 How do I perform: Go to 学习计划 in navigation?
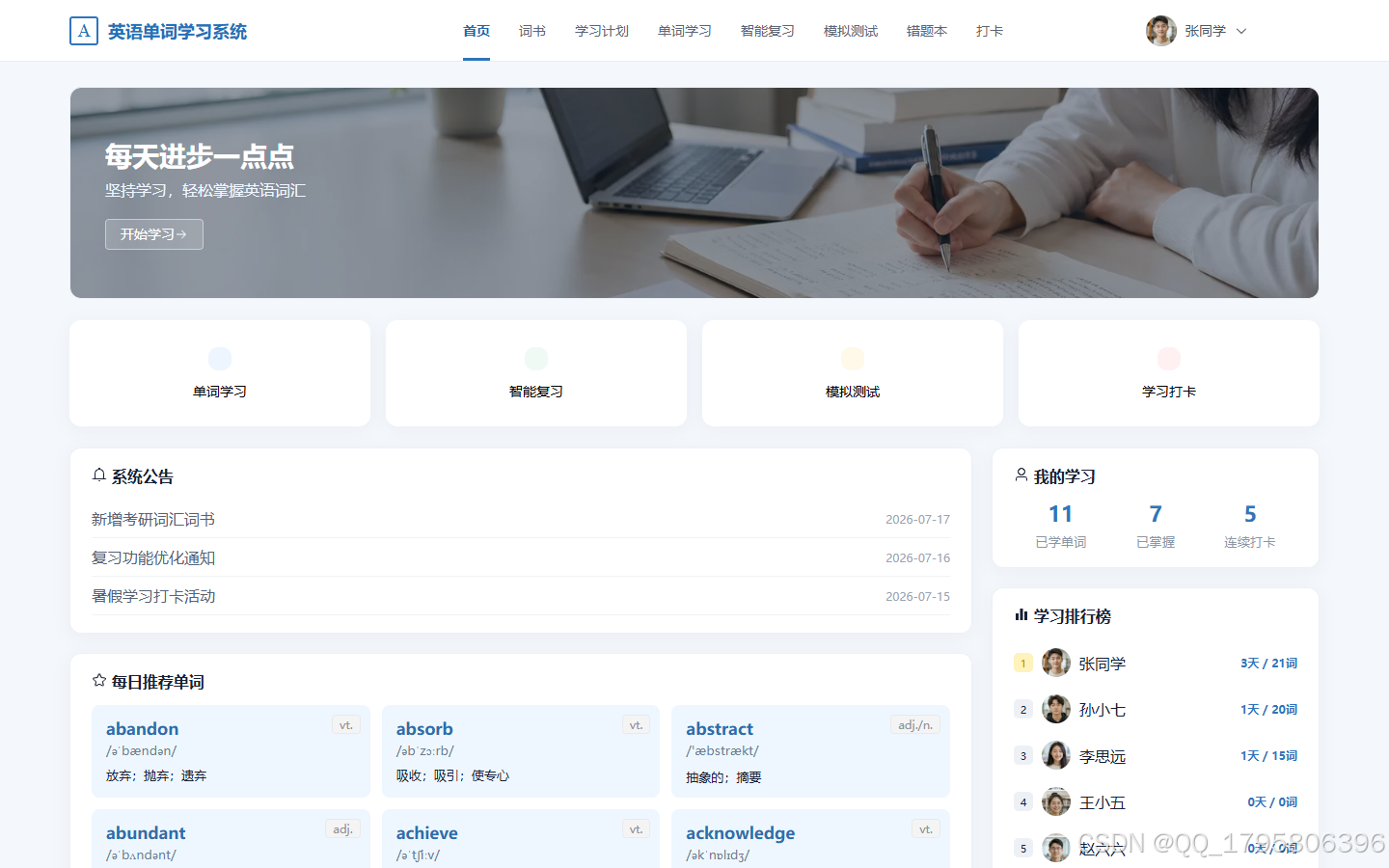pos(602,31)
